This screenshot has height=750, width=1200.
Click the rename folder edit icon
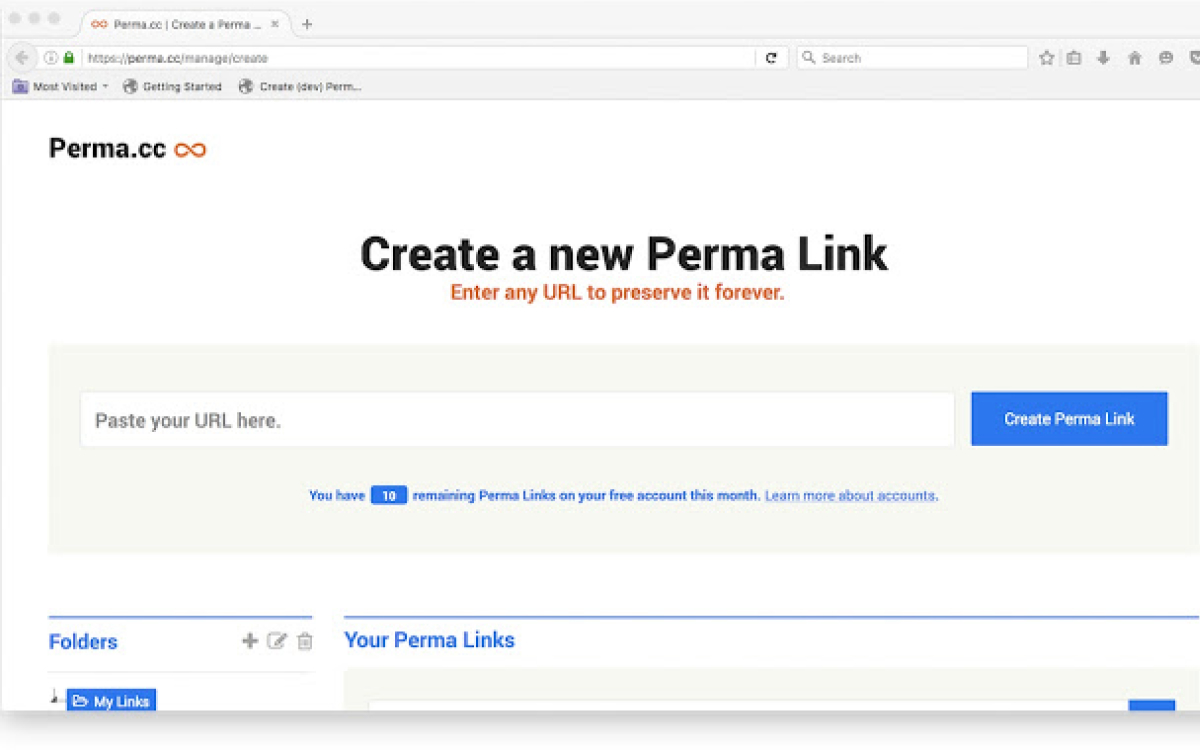coord(277,641)
